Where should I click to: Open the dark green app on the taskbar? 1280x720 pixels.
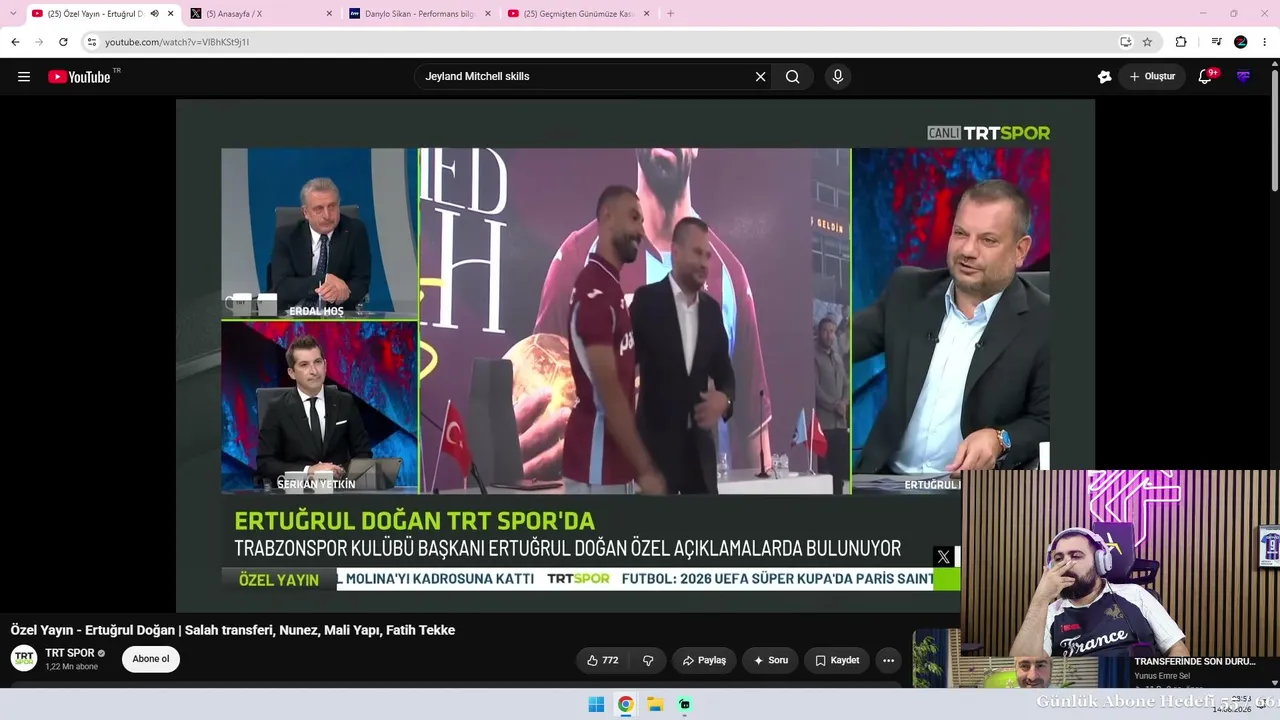(685, 704)
